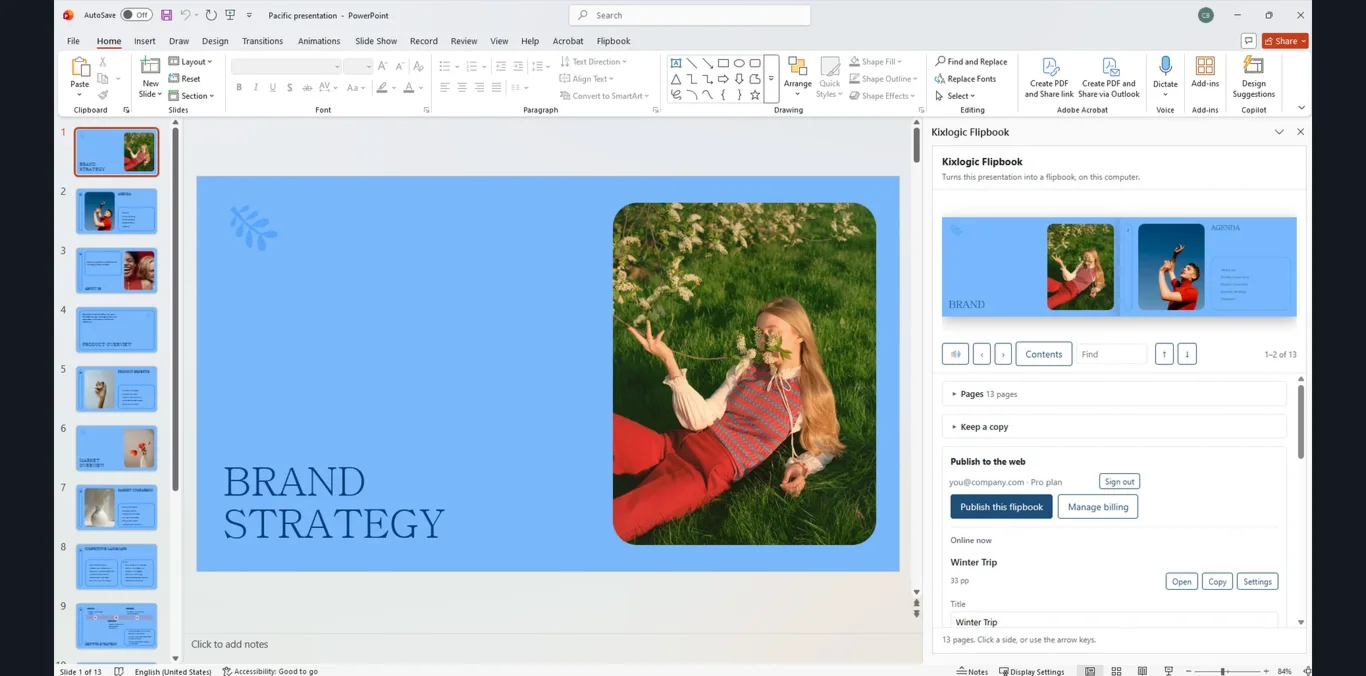Open the font name combo box

pyautogui.click(x=287, y=67)
